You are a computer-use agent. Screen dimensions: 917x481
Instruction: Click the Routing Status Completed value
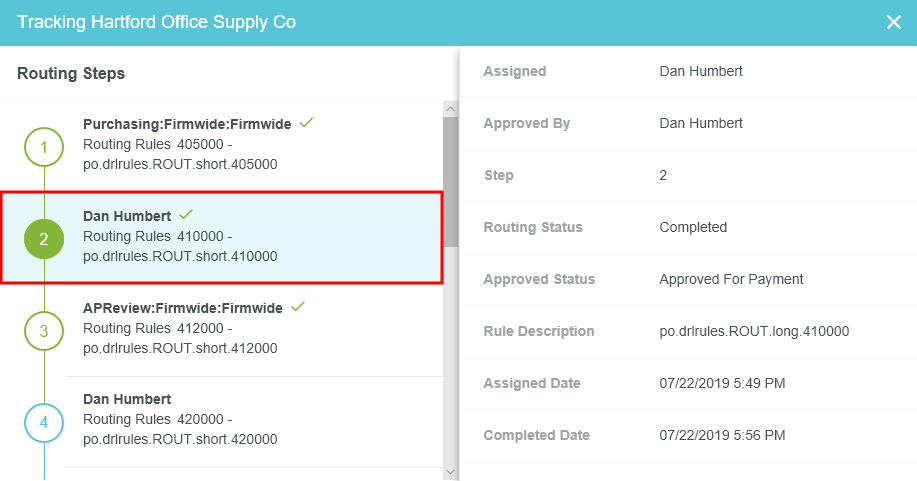click(693, 227)
